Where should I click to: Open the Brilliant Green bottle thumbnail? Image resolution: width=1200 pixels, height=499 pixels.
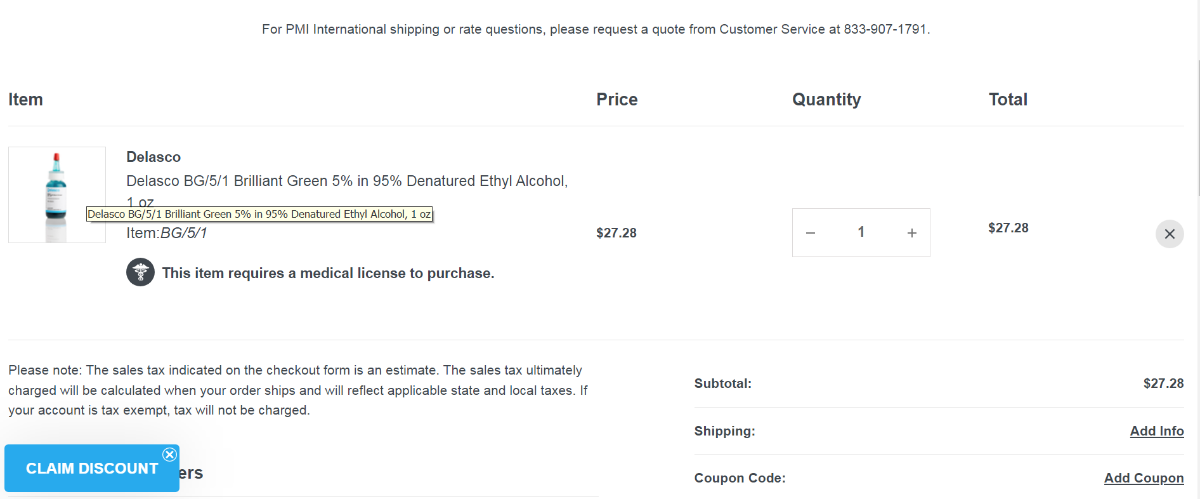[x=56, y=194]
